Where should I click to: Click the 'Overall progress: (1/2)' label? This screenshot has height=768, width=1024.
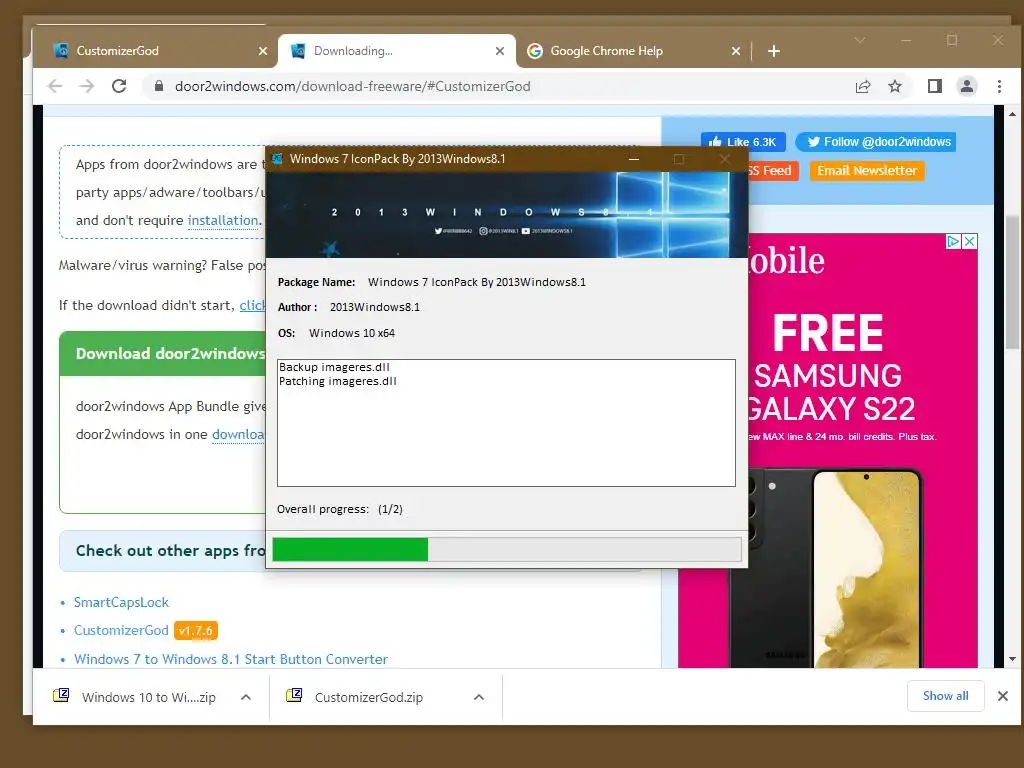340,509
